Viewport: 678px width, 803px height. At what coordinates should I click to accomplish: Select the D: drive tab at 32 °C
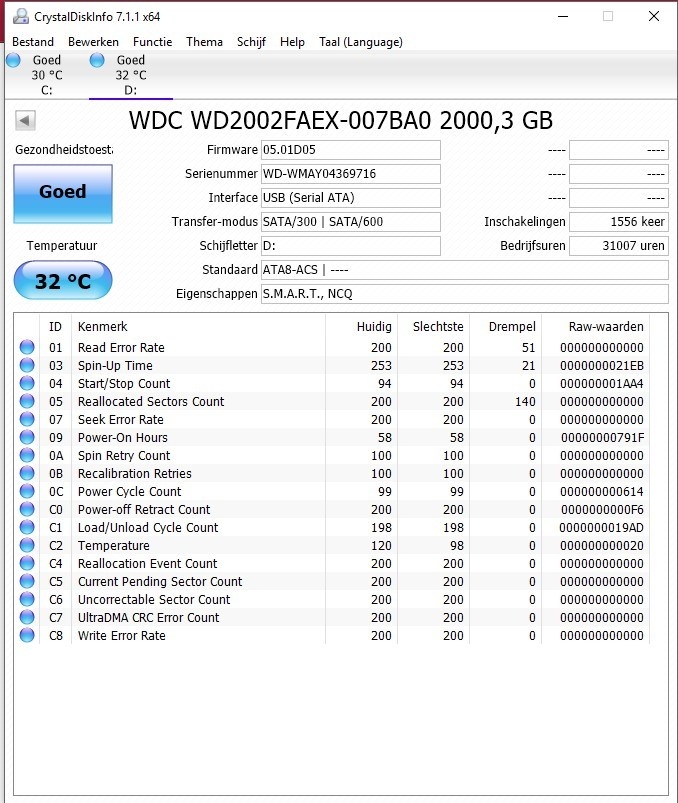click(x=131, y=75)
